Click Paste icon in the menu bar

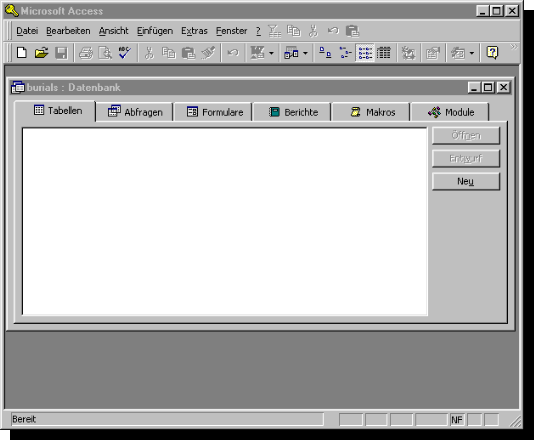coord(352,31)
